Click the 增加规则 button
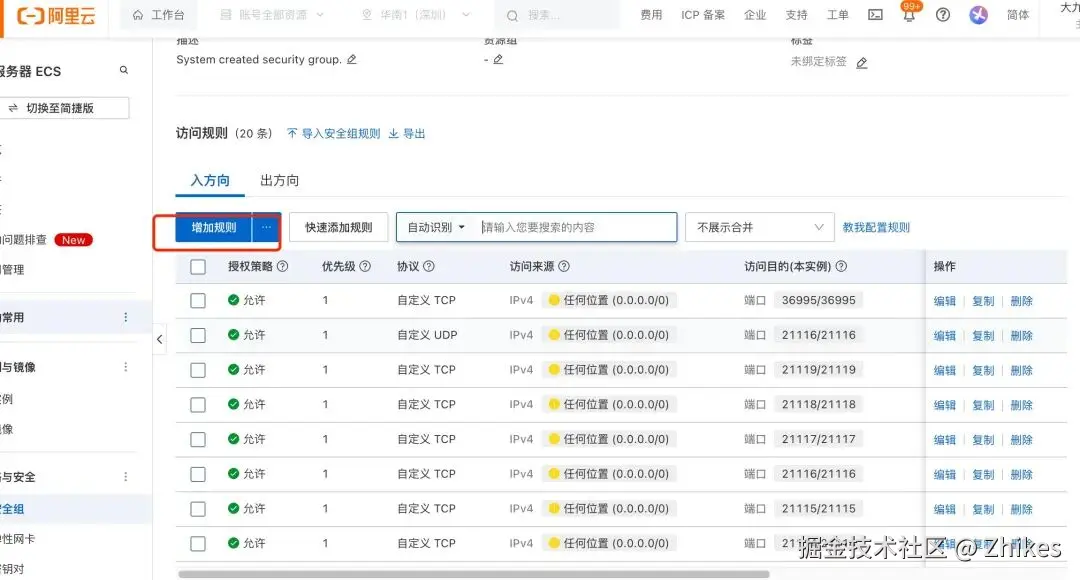Screen dimensions: 1080x580 click(214, 227)
